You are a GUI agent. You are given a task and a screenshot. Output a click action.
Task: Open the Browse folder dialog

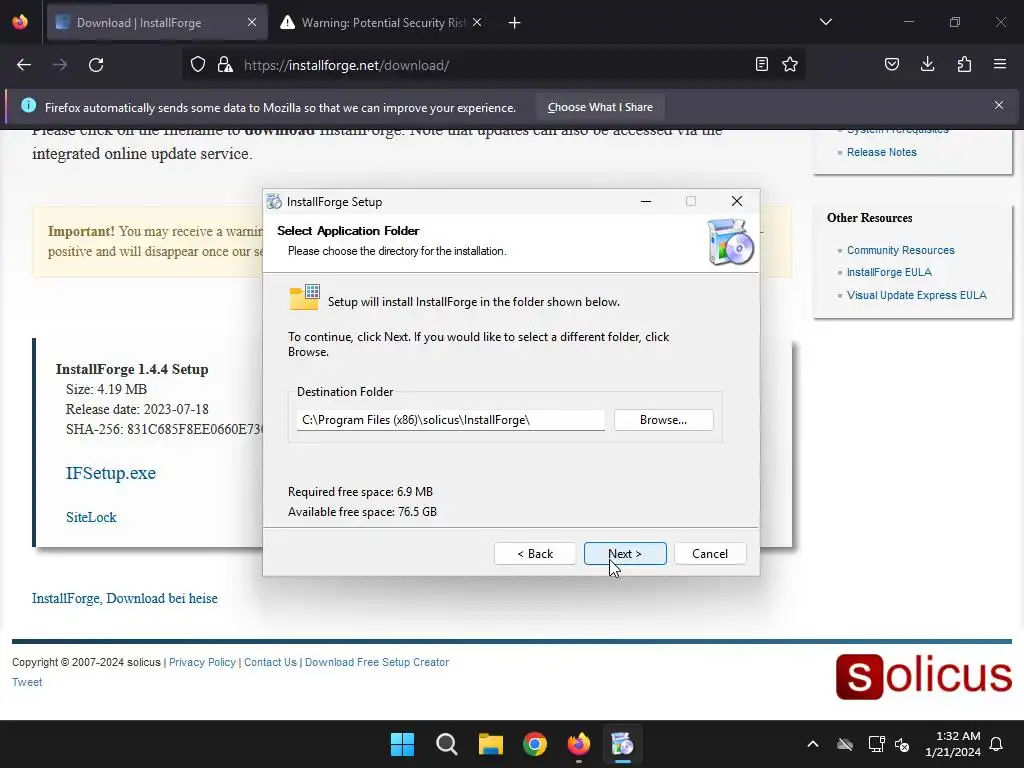[x=664, y=420]
